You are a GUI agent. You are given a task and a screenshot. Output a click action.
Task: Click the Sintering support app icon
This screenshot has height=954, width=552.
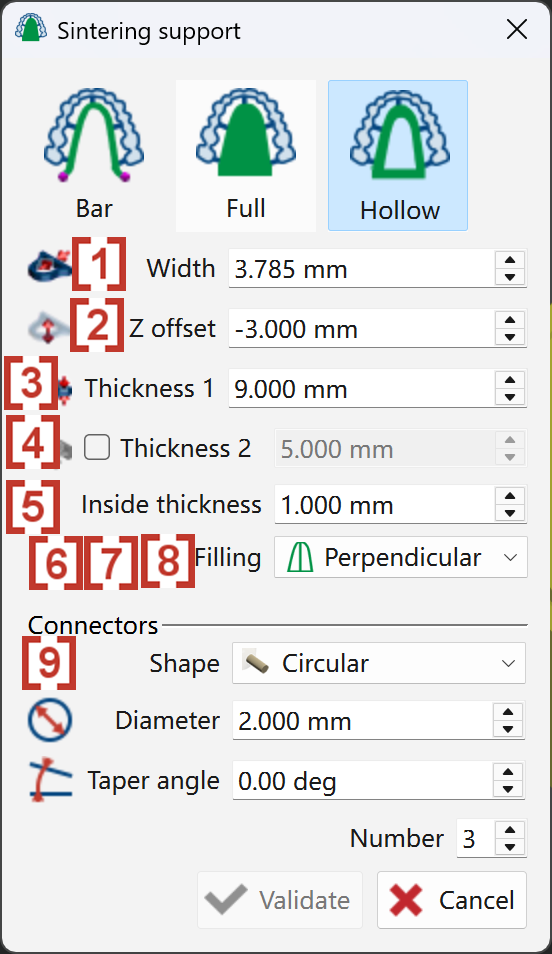(x=30, y=28)
